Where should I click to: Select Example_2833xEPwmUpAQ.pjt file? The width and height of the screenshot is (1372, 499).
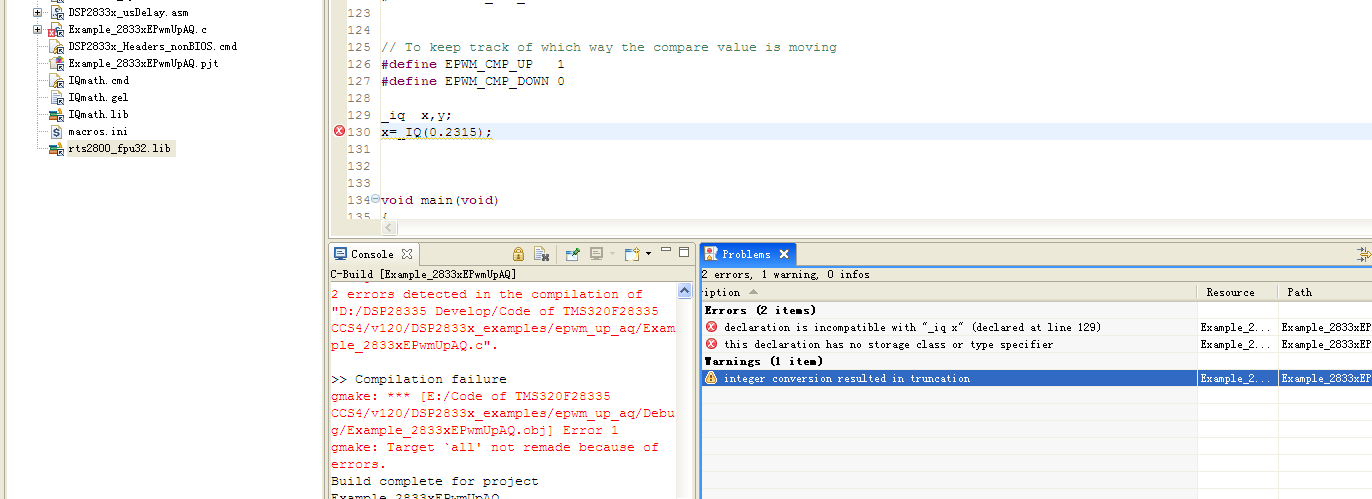point(143,64)
